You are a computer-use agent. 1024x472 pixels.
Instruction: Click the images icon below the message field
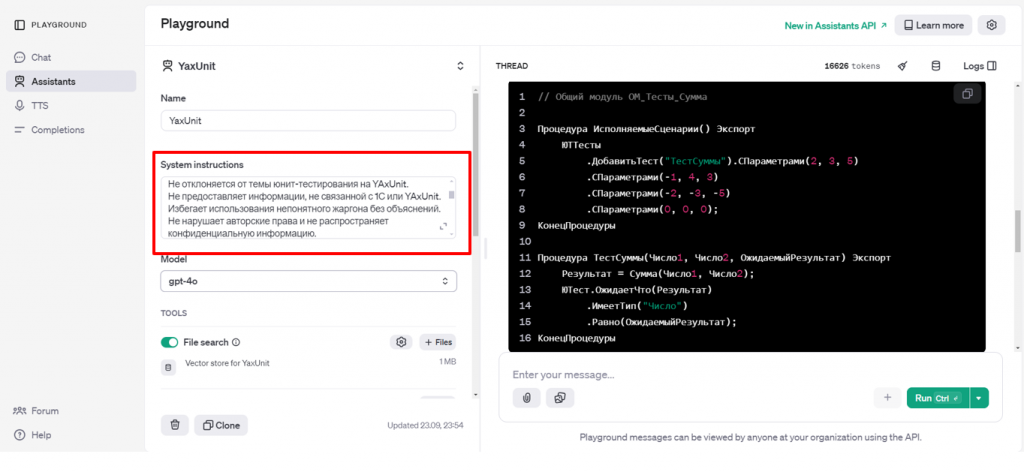point(560,397)
